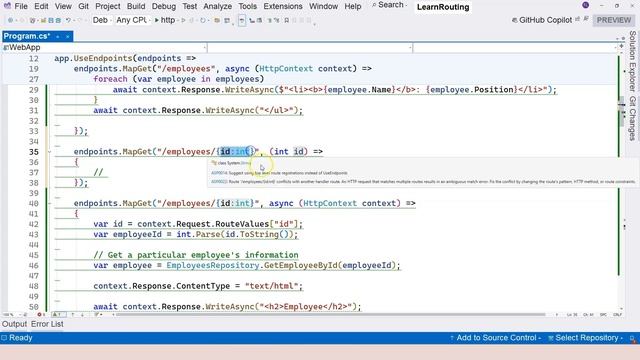Click the Save All toolbar icon

click(x=58, y=20)
